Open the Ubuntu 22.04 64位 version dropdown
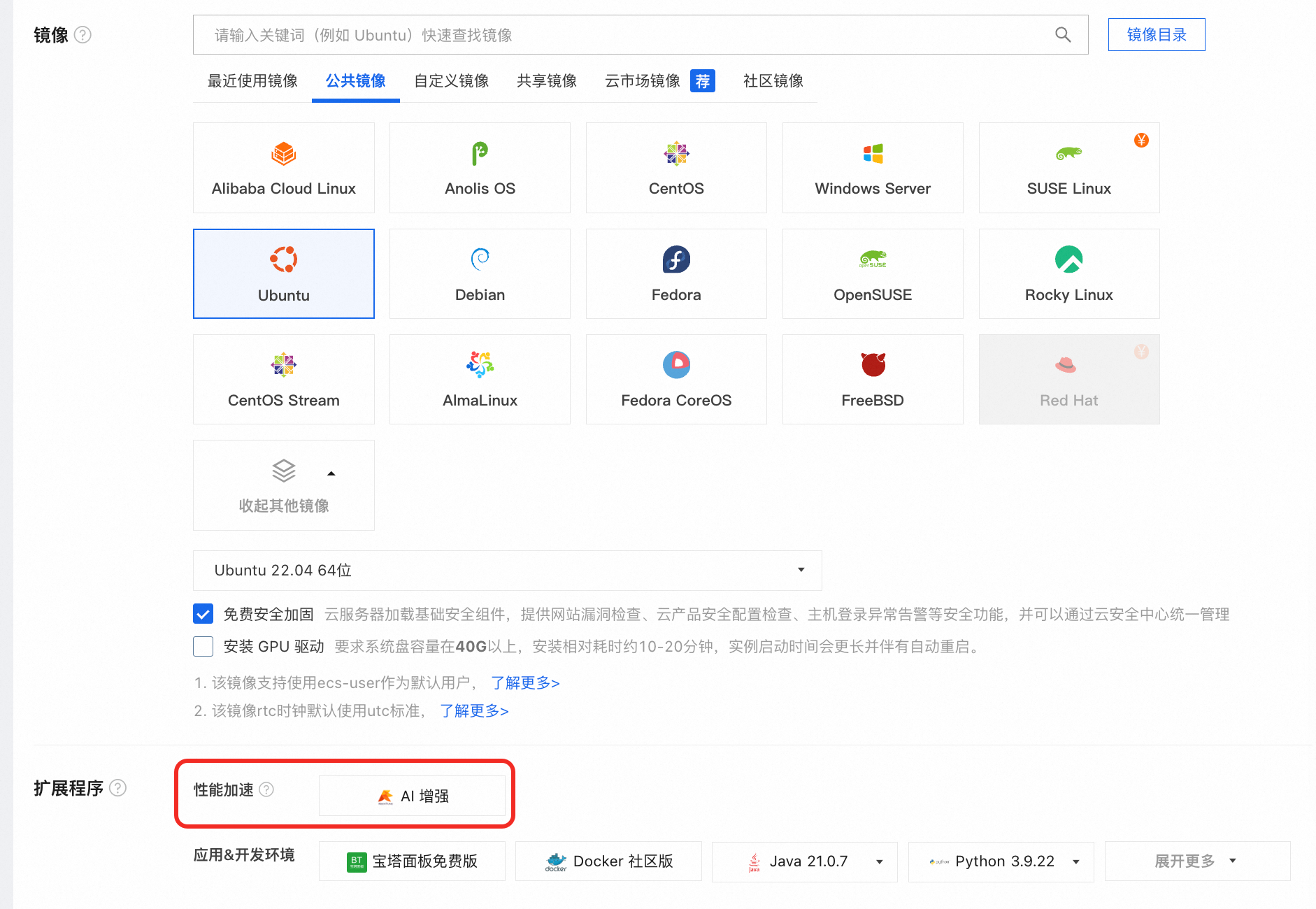The height and width of the screenshot is (909, 1316). pos(507,570)
